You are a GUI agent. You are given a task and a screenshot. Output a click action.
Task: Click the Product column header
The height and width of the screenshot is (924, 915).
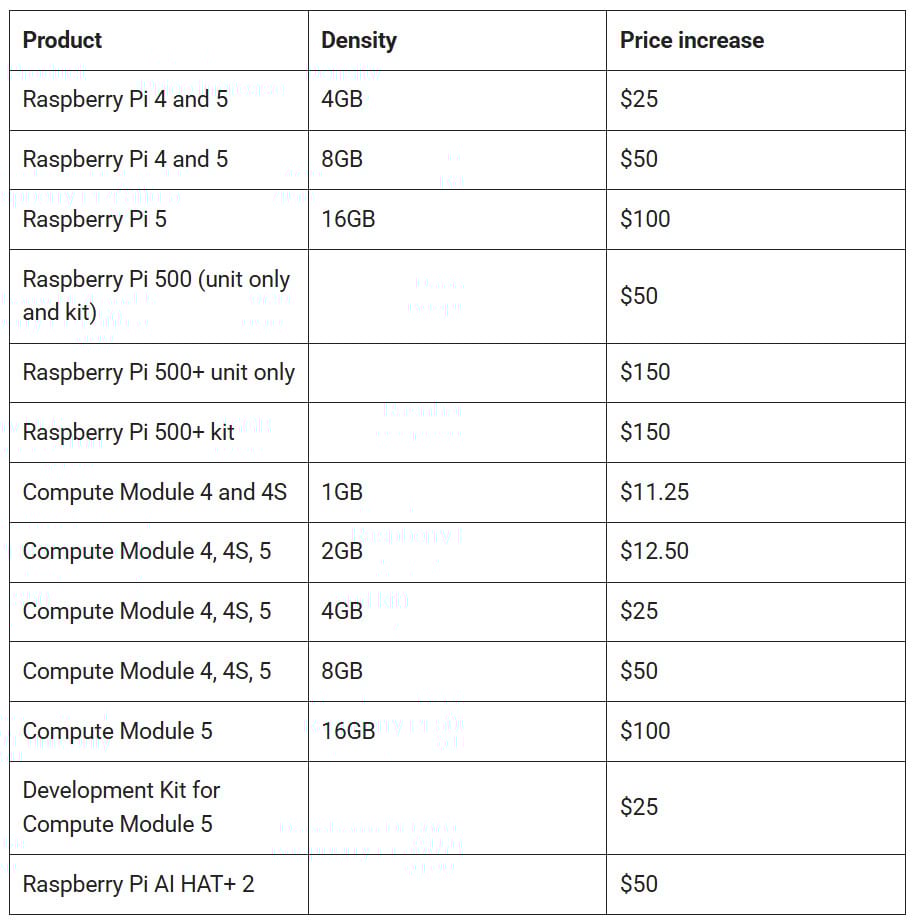62,41
